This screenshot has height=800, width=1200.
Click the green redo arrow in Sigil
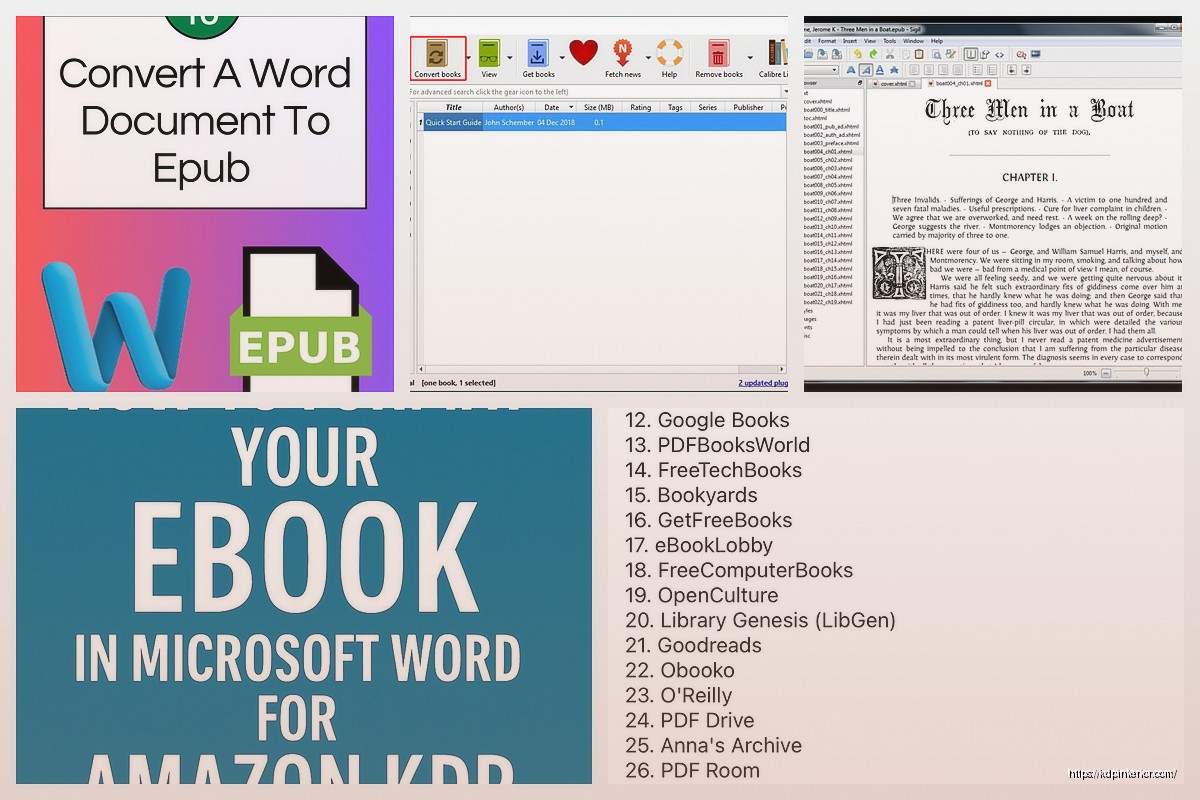[x=874, y=54]
